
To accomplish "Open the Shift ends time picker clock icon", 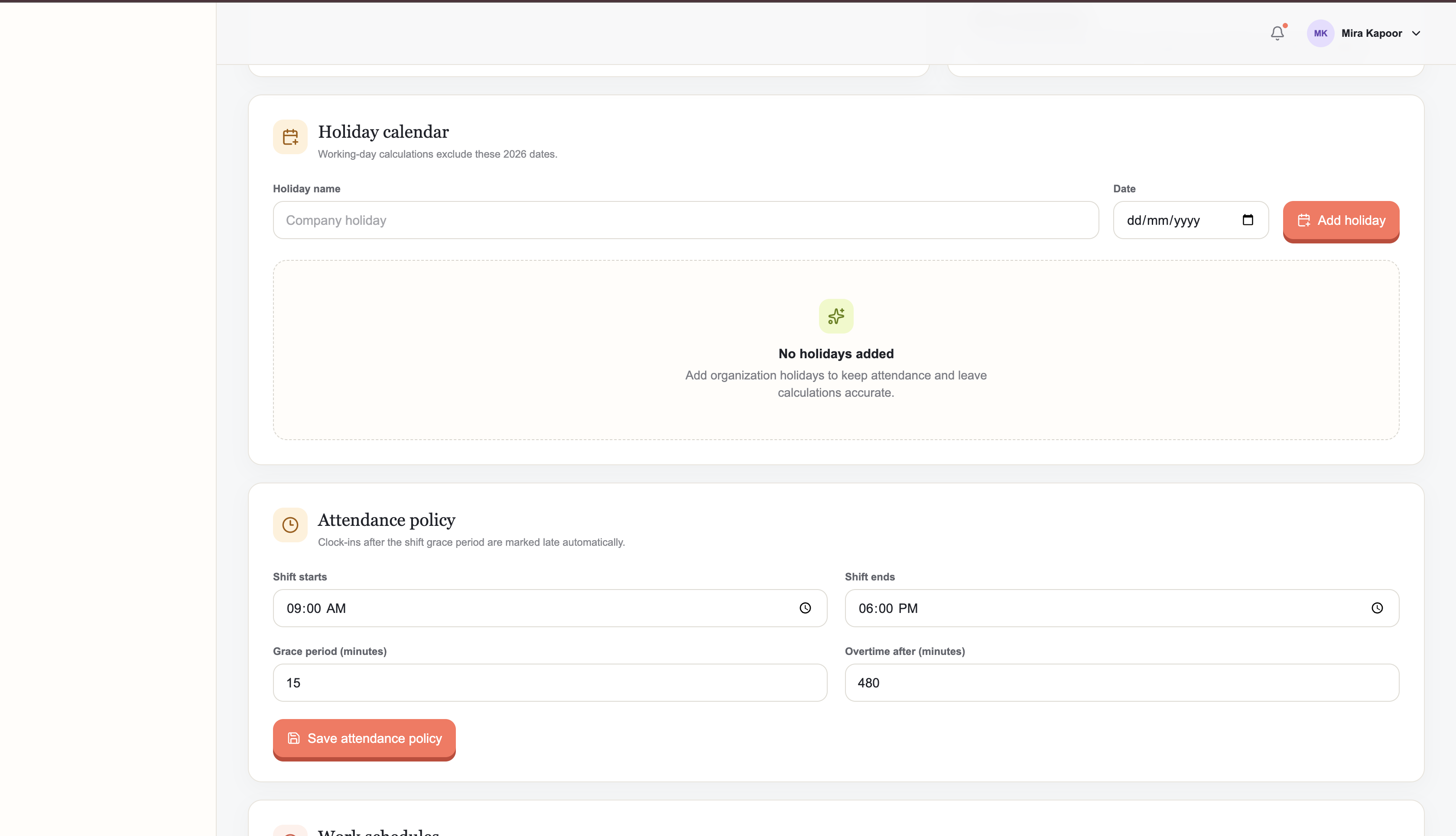I will pos(1377,608).
